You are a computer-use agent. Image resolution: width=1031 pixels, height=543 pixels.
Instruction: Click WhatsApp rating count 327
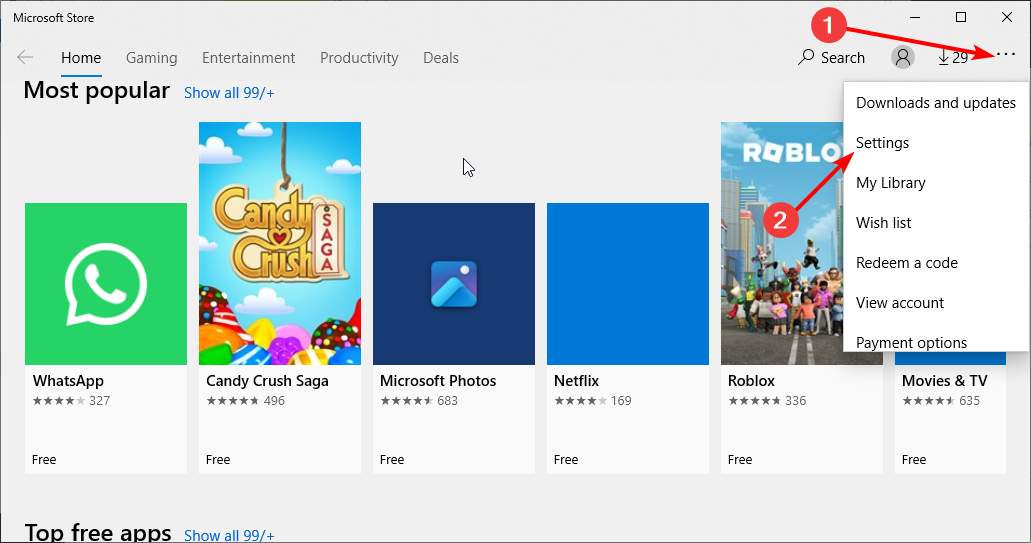99,400
